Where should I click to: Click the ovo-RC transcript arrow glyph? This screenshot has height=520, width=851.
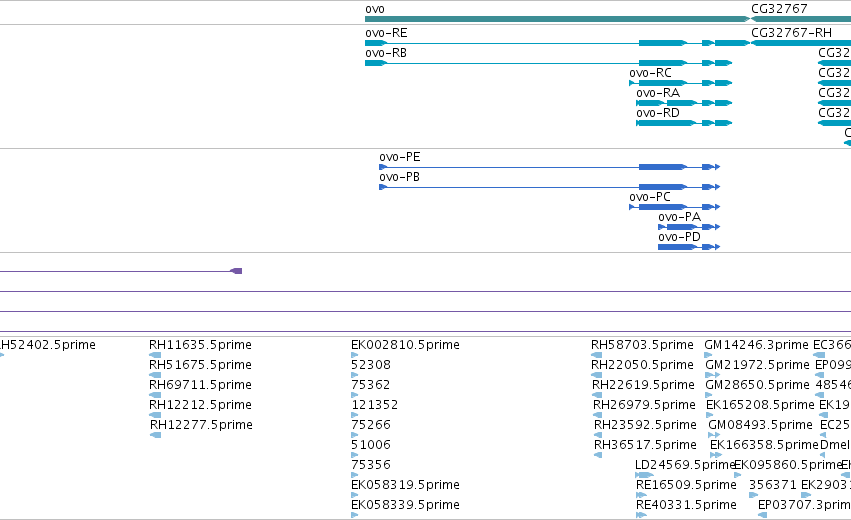681,83
